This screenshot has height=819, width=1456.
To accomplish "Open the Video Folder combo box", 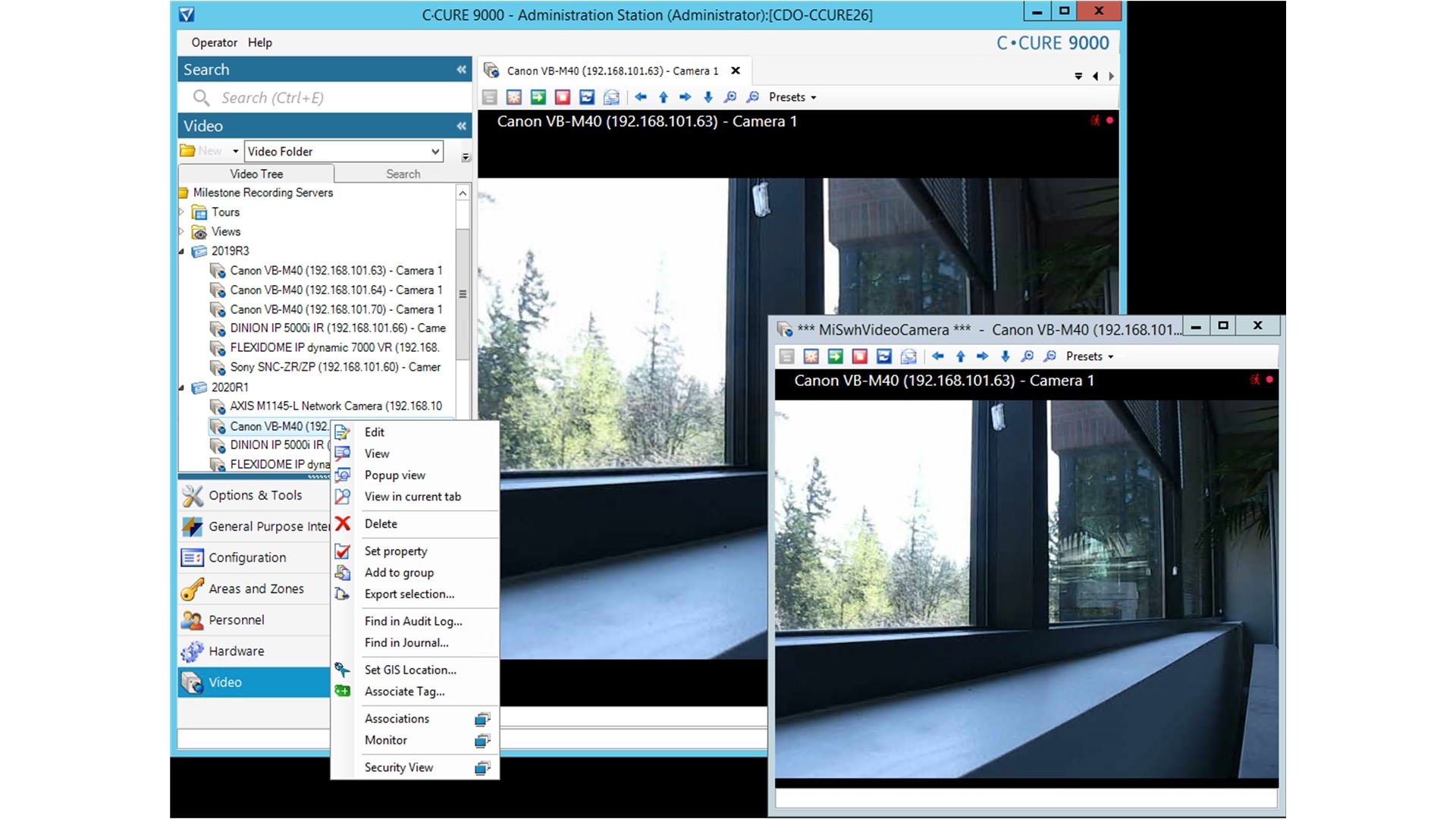I will pyautogui.click(x=344, y=151).
